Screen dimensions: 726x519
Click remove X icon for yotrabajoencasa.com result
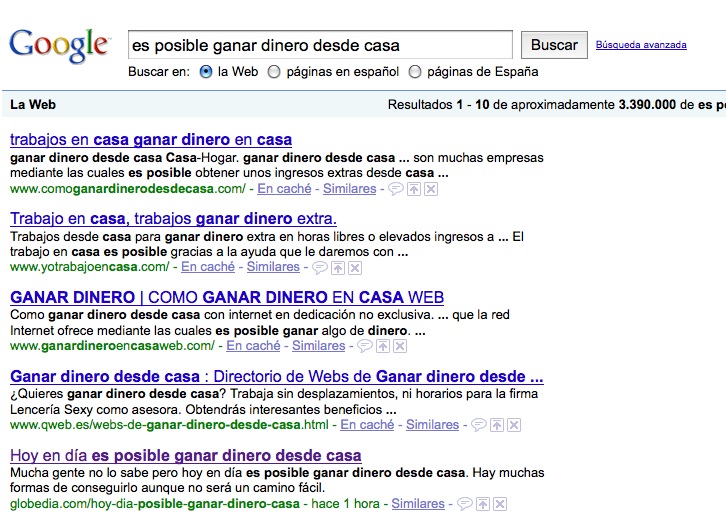pos(355,268)
